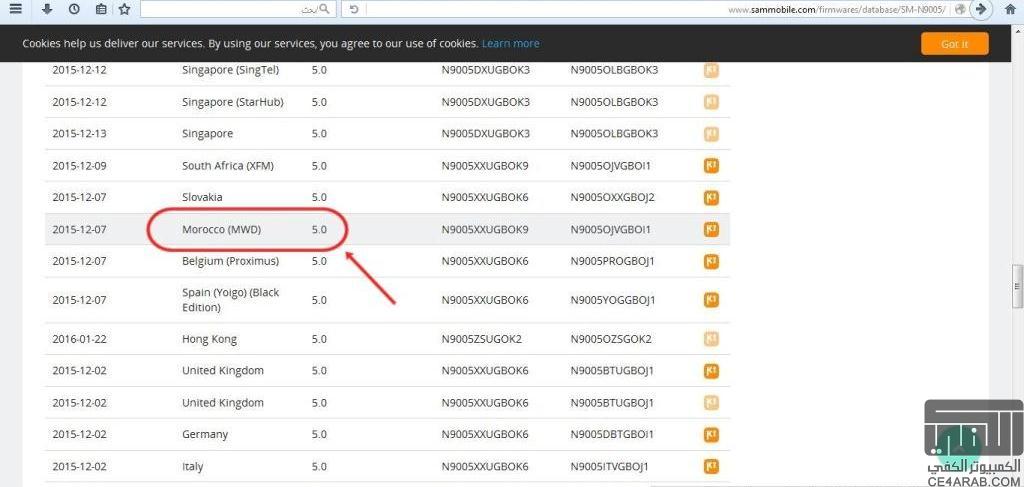Download icon for Singapore (StarHub) firmware
Viewport: 1024px width, 487px height.
711,102
